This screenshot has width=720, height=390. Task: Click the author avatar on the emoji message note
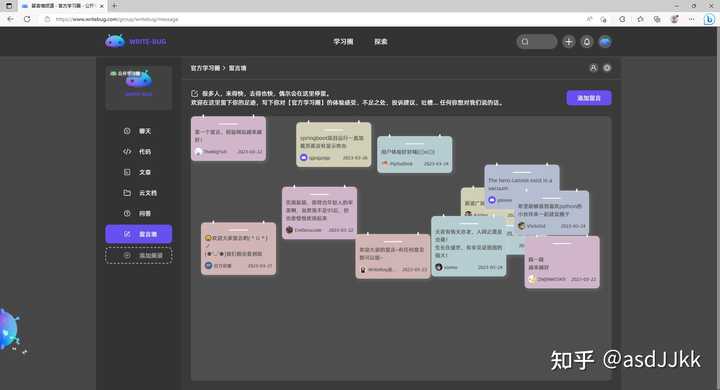[208, 266]
